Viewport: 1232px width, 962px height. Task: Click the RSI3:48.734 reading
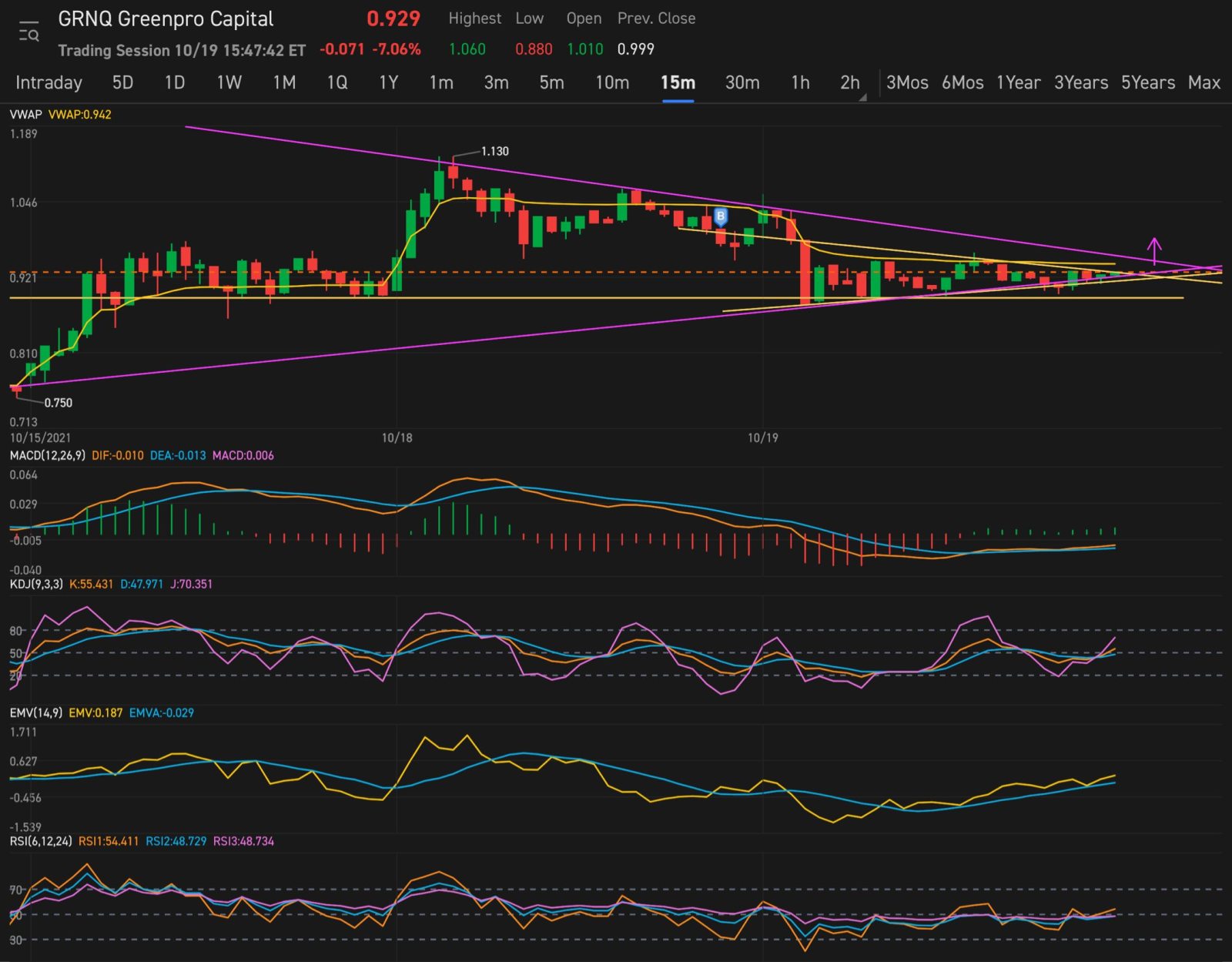click(x=243, y=841)
